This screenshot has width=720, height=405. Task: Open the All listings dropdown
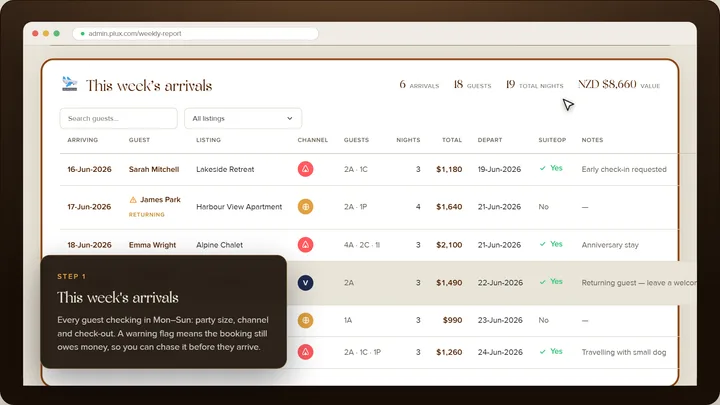pos(243,118)
